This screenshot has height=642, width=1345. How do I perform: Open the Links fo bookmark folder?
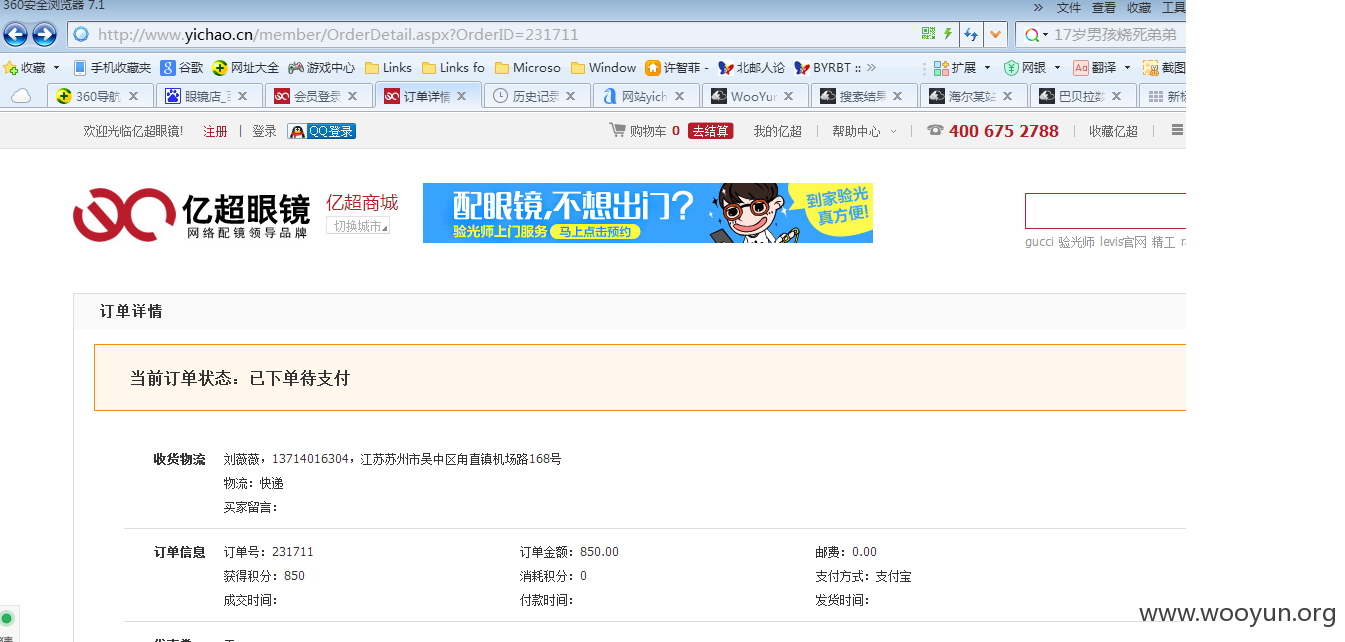(453, 68)
